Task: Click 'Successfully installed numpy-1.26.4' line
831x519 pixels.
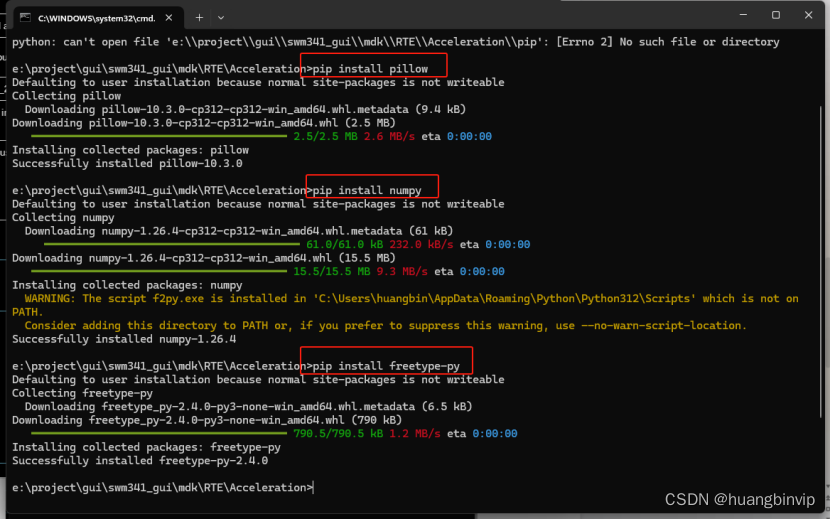Action: coord(124,339)
